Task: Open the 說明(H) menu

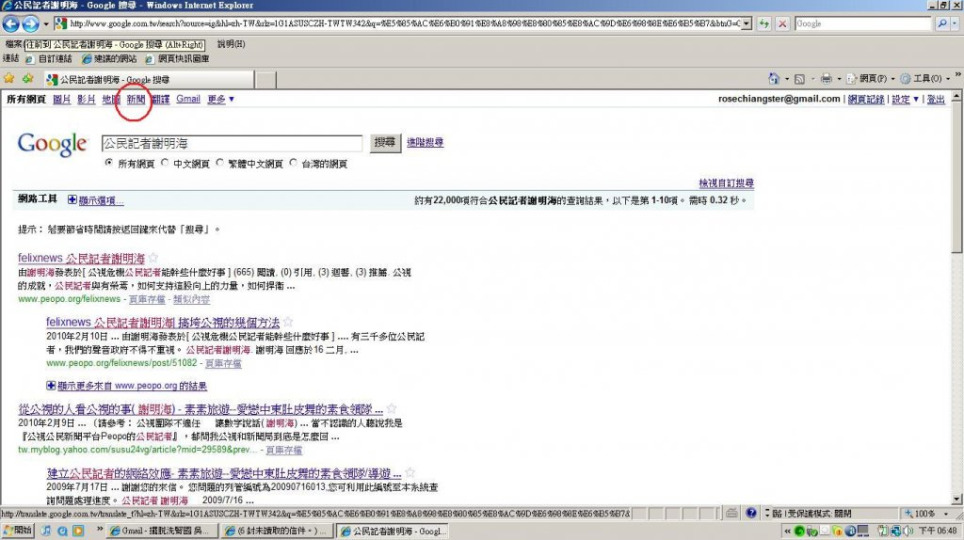Action: 231,44
